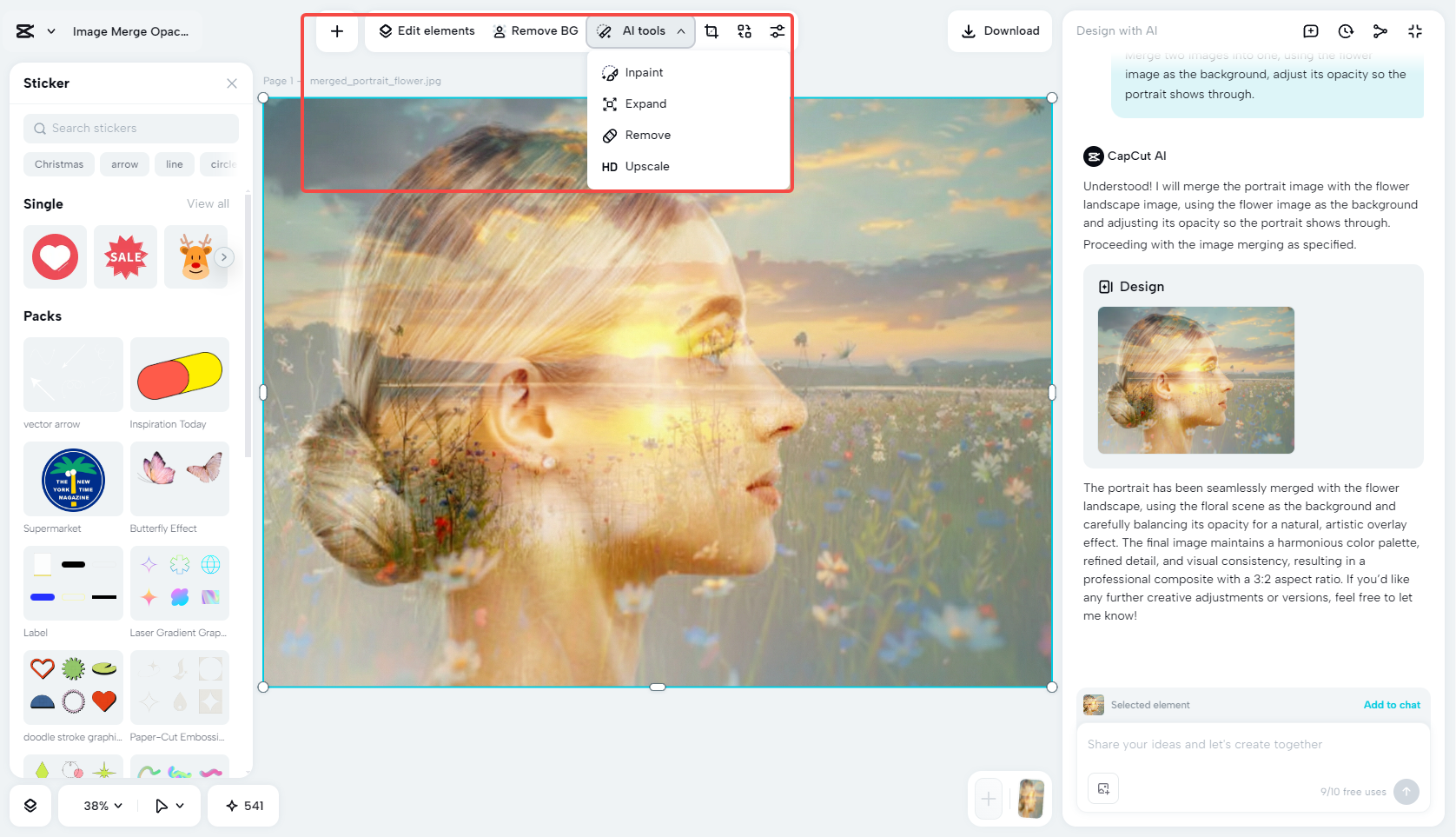Click Add to chat link
Viewport: 1456px width, 837px height.
pyautogui.click(x=1392, y=705)
